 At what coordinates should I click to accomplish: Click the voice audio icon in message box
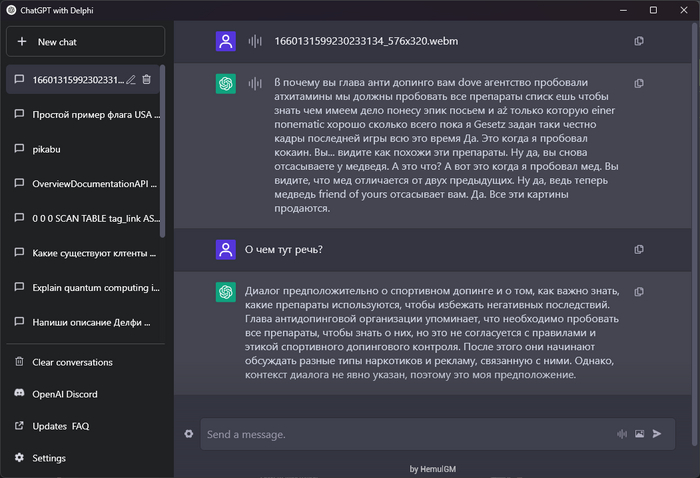tap(622, 434)
